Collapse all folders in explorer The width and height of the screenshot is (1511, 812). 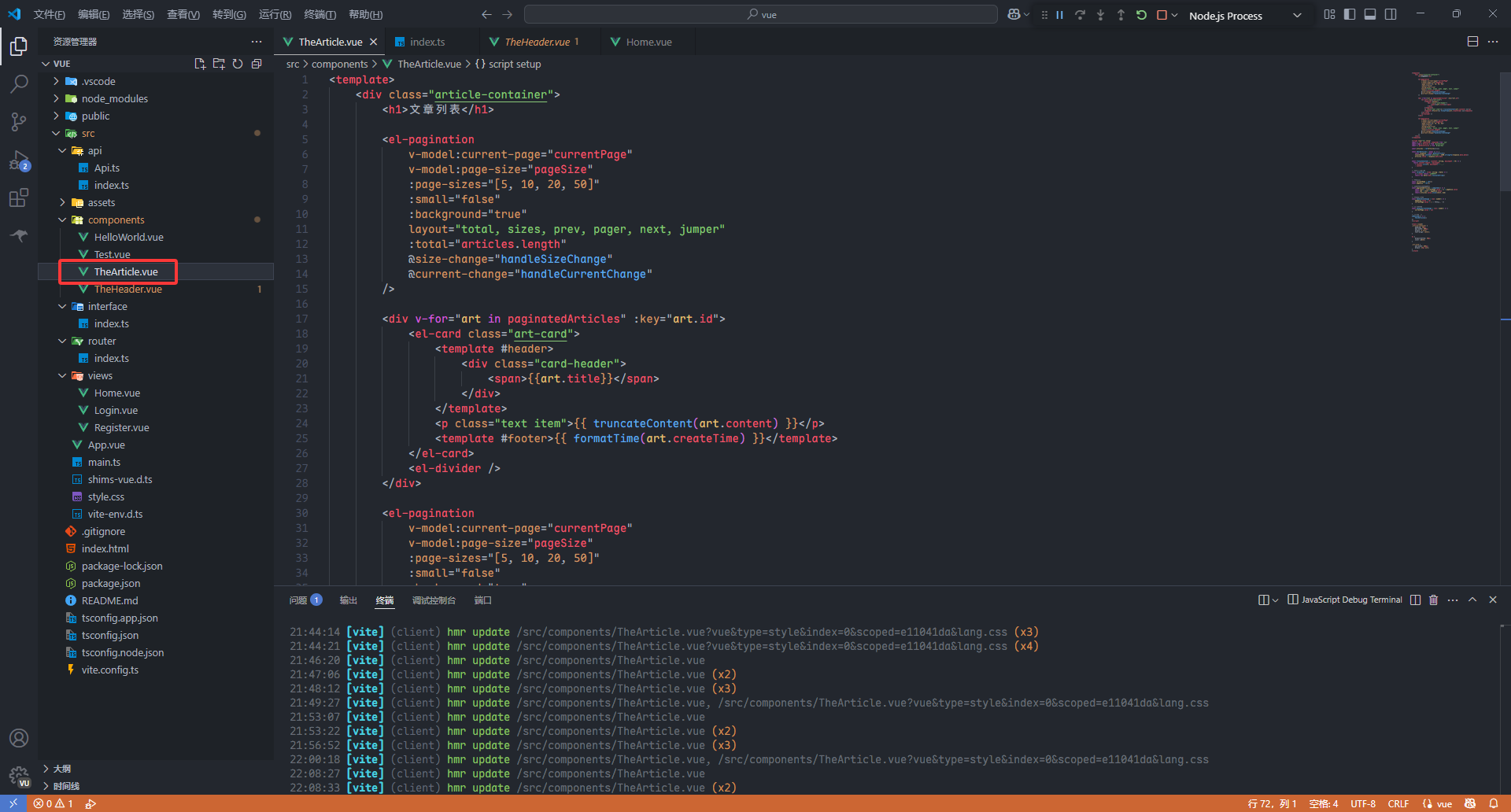(257, 64)
